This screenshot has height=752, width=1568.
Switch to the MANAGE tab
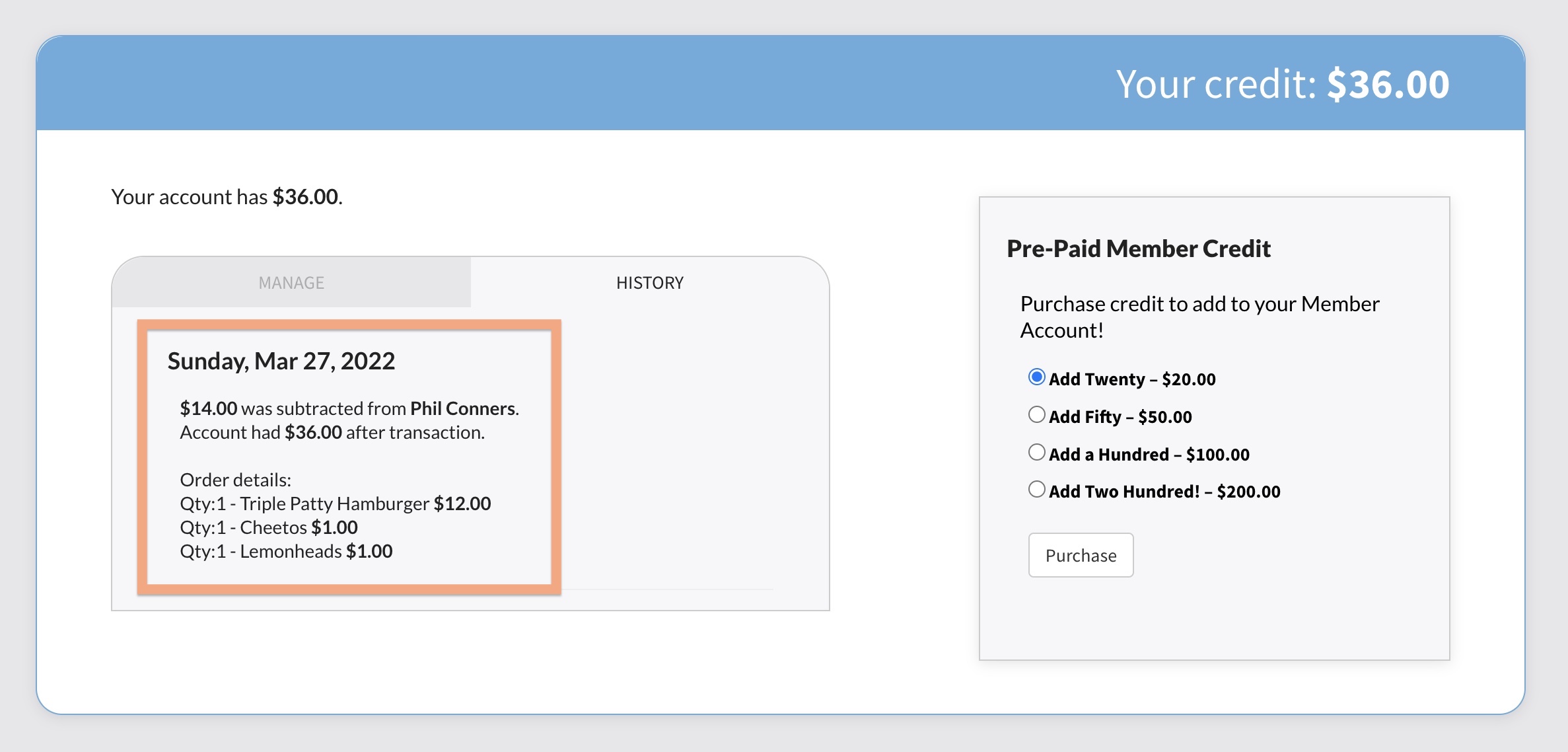click(x=291, y=283)
